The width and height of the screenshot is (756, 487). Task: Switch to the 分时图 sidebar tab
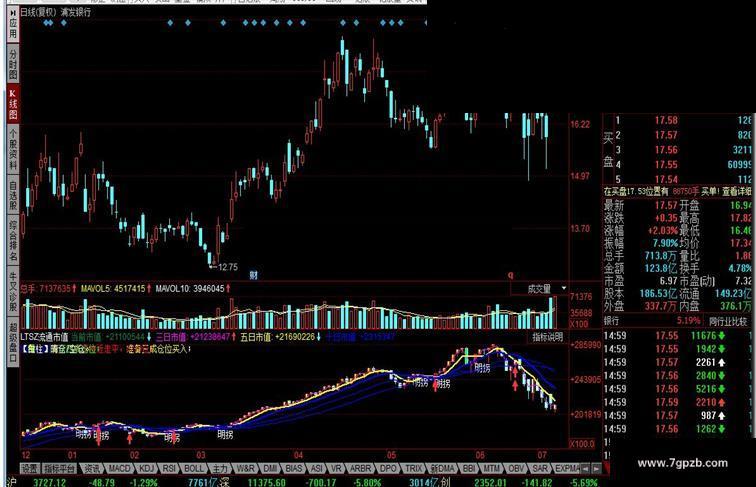[13, 65]
